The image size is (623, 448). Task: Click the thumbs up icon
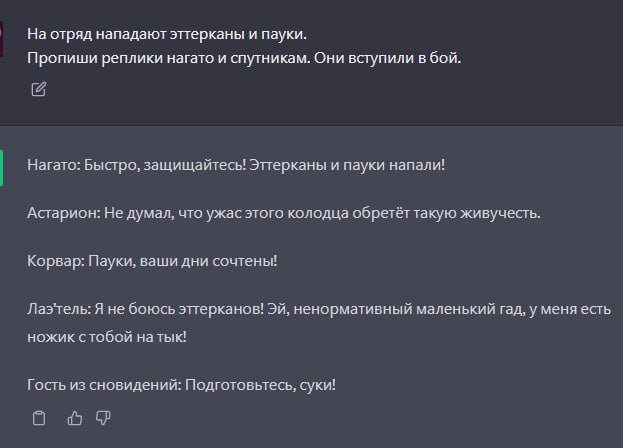tap(74, 418)
